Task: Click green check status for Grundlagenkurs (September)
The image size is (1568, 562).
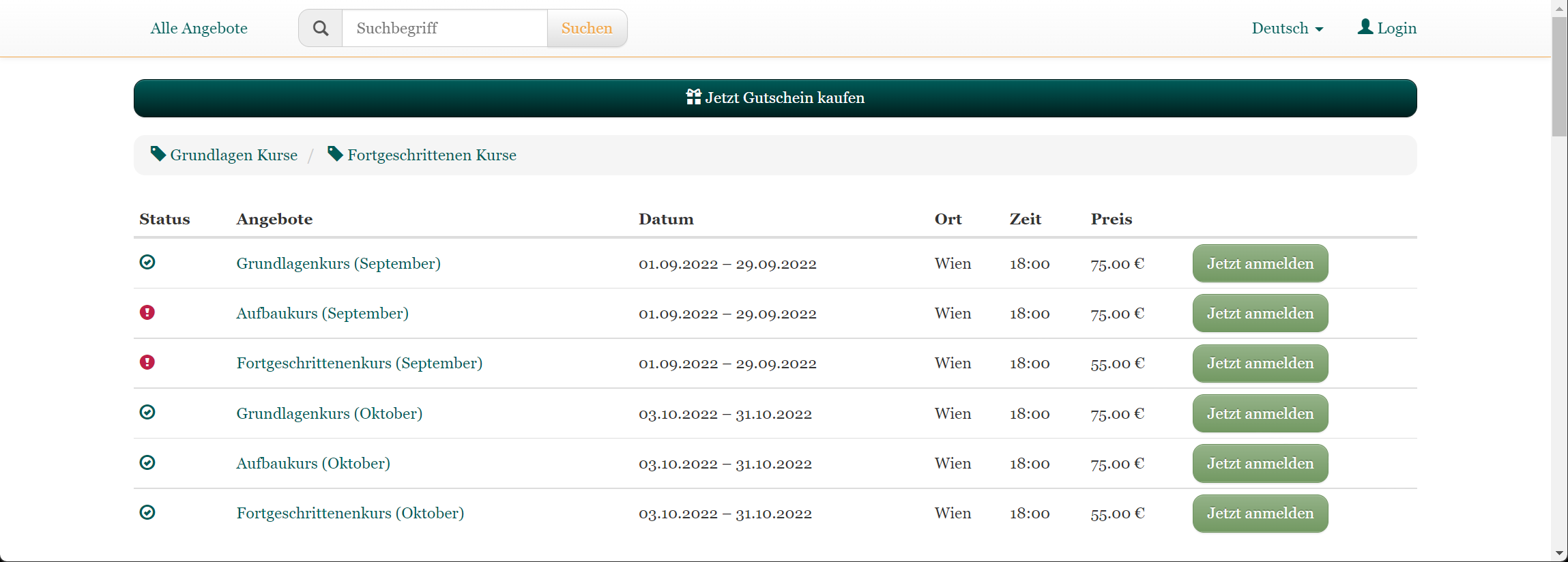Action: coord(147,262)
